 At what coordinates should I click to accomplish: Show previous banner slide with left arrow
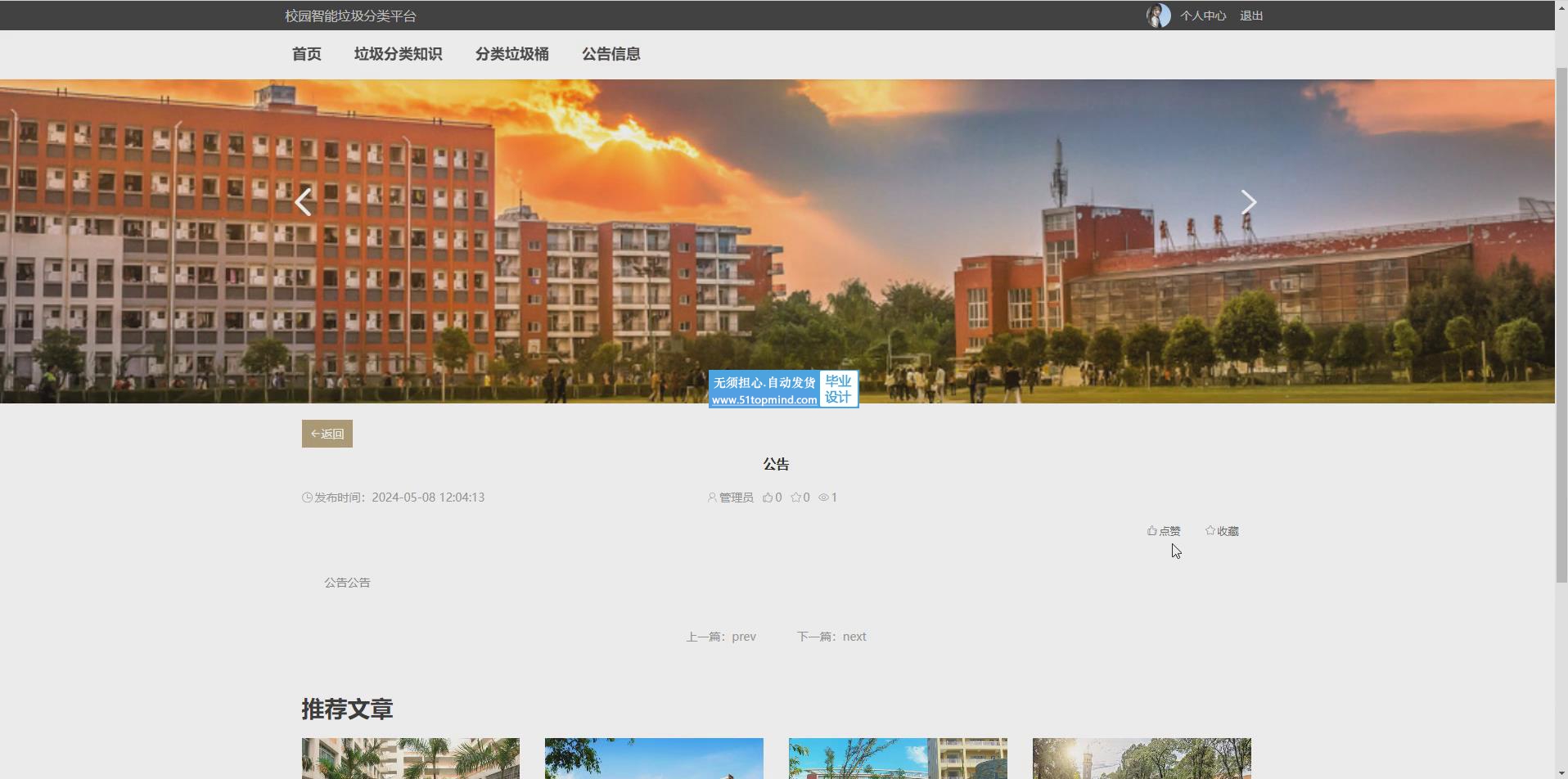click(304, 202)
